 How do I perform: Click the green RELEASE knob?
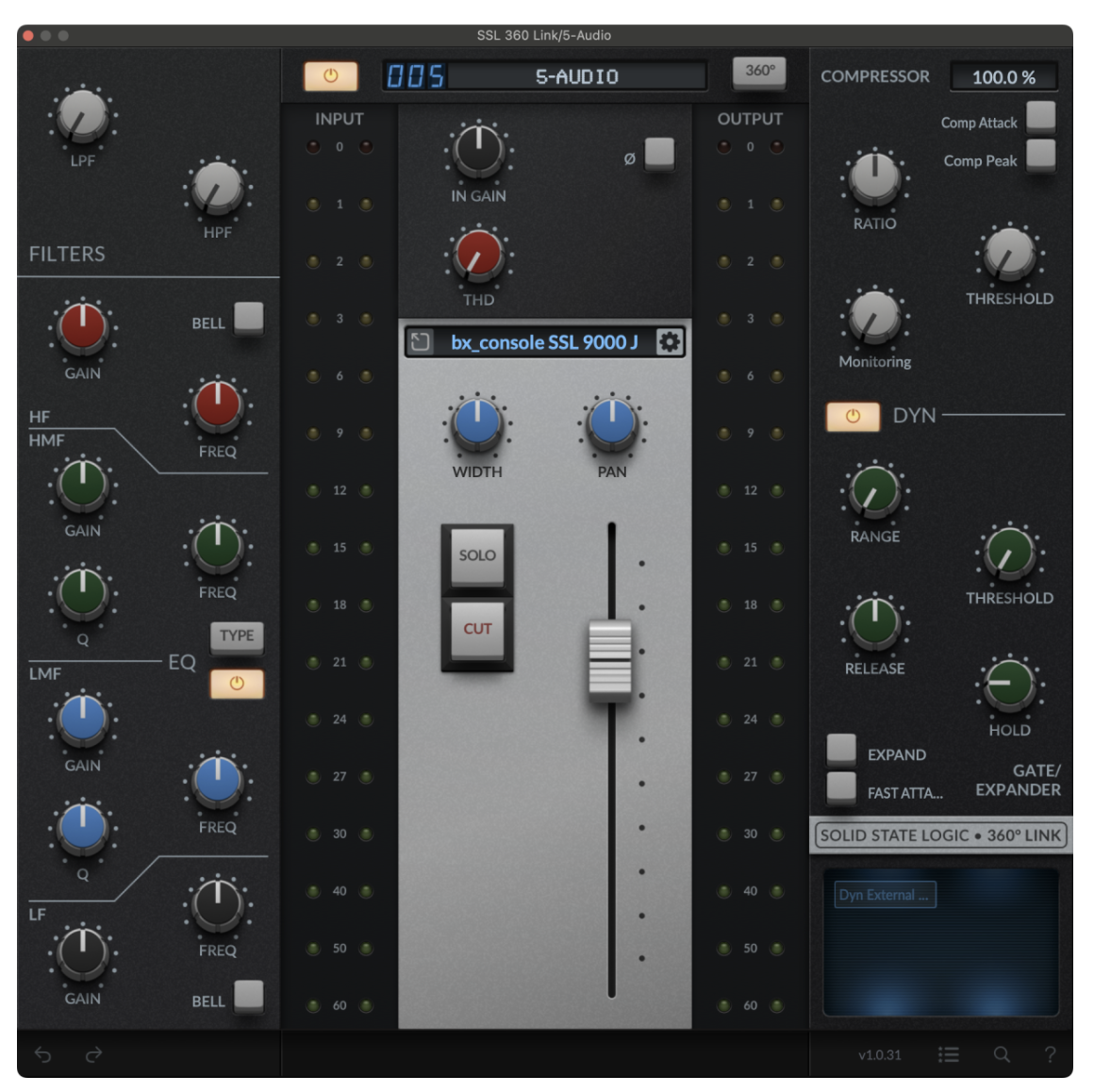click(874, 624)
